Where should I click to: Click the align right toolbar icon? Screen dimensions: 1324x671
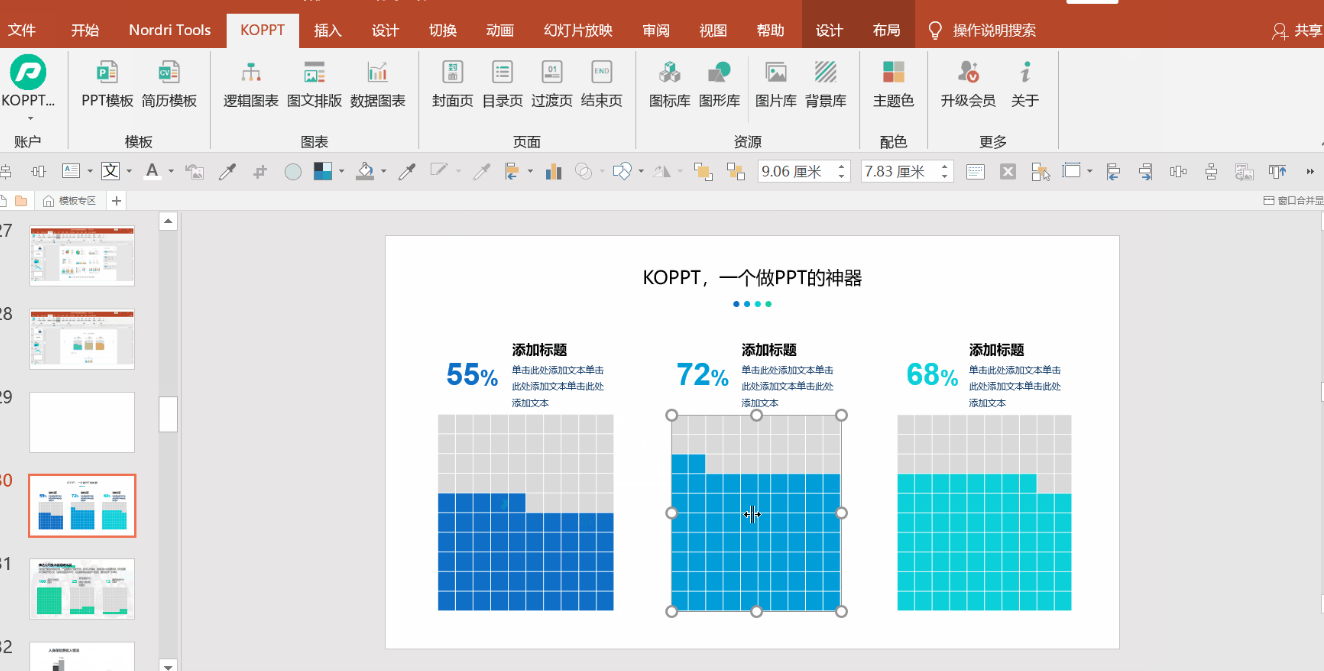pyautogui.click(x=1146, y=172)
